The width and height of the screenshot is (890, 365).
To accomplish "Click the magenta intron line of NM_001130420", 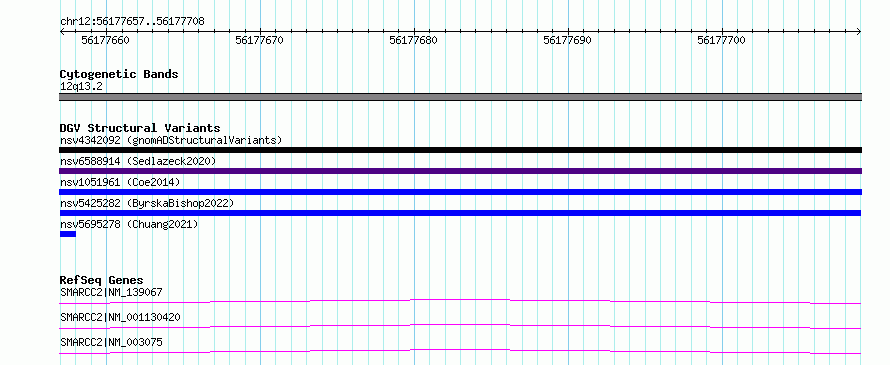I will 460,326.
